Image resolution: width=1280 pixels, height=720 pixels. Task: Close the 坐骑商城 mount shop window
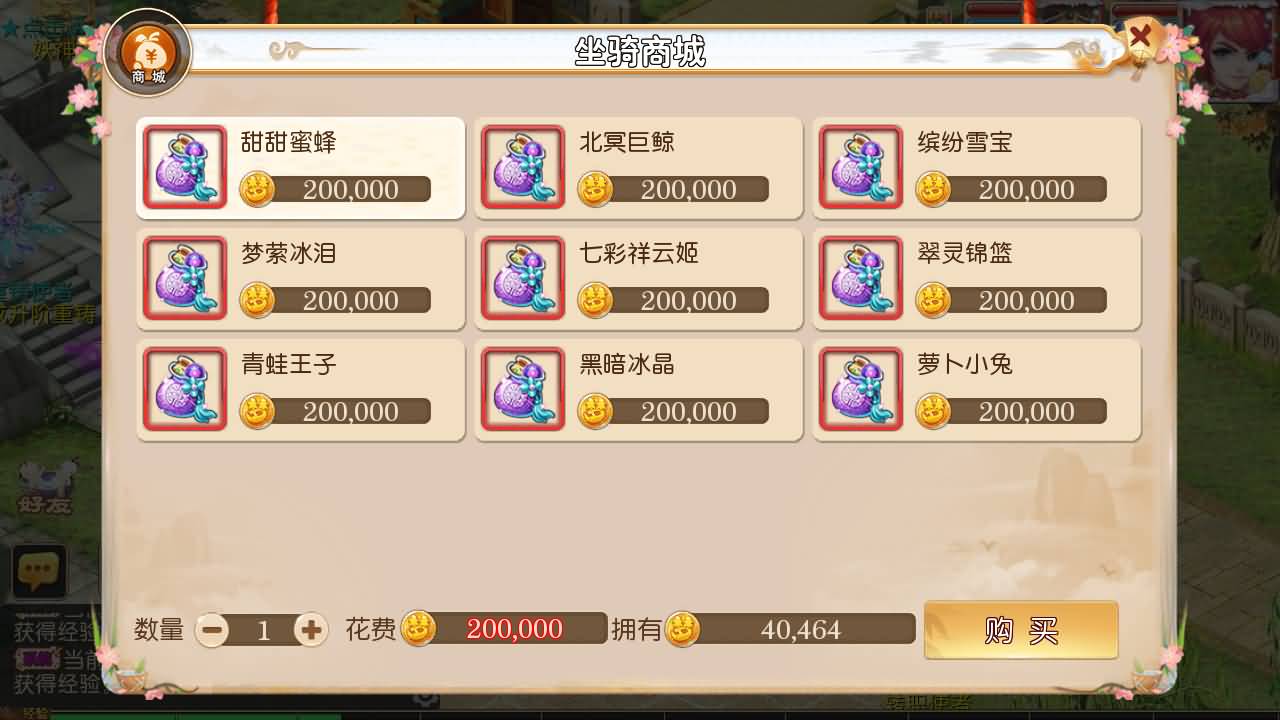click(x=1139, y=40)
